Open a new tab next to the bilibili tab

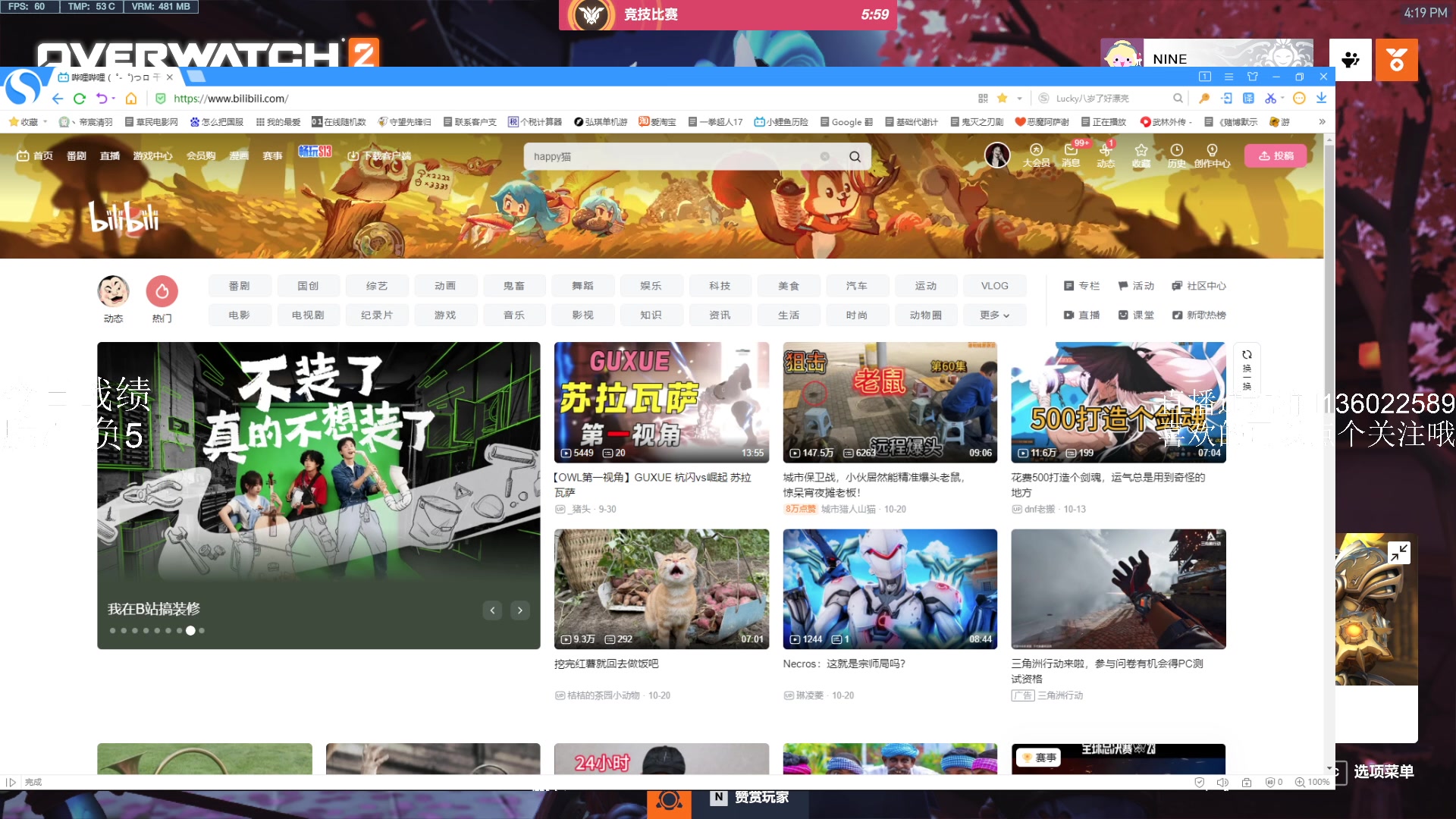point(196,77)
